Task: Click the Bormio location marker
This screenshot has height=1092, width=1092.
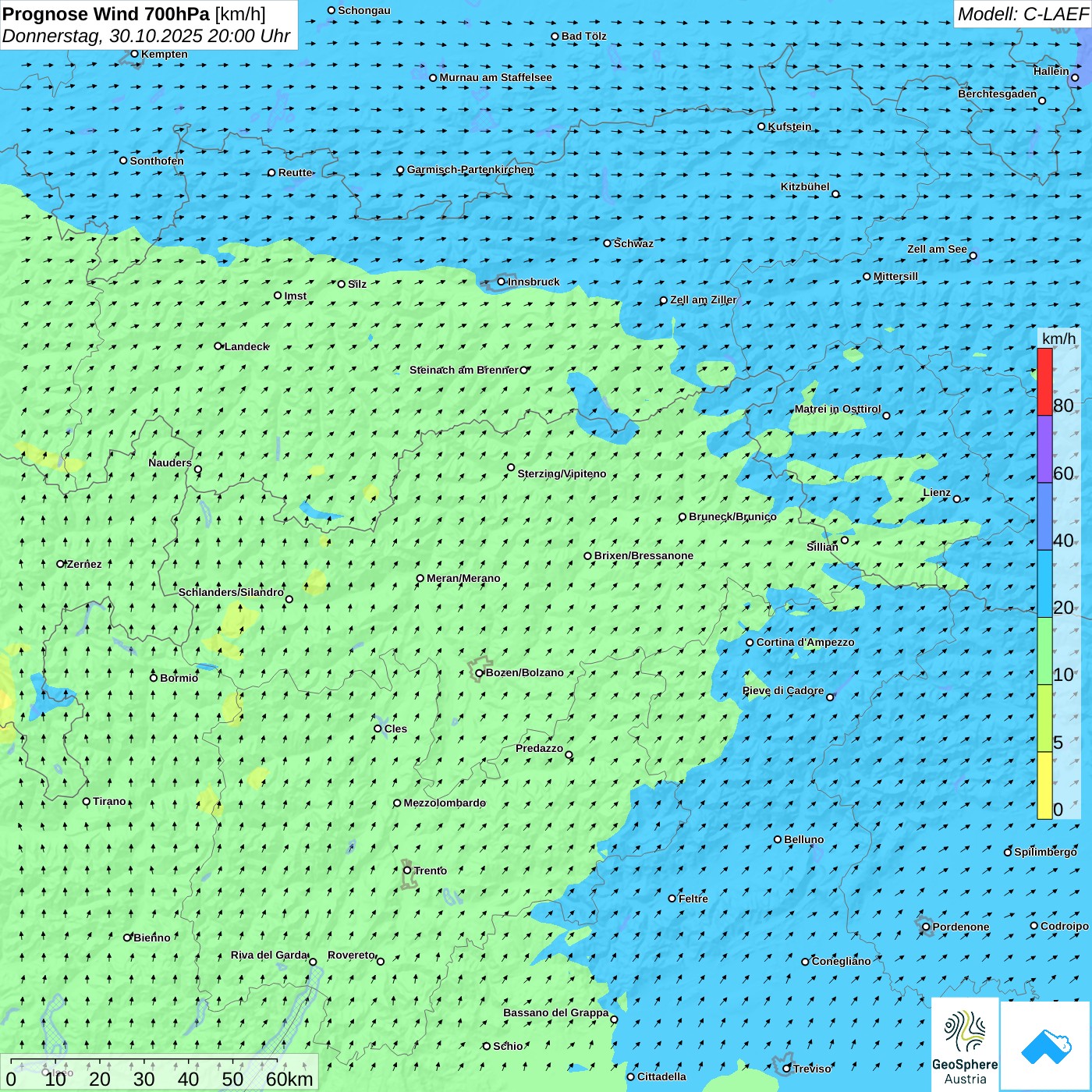Action: pos(154,678)
